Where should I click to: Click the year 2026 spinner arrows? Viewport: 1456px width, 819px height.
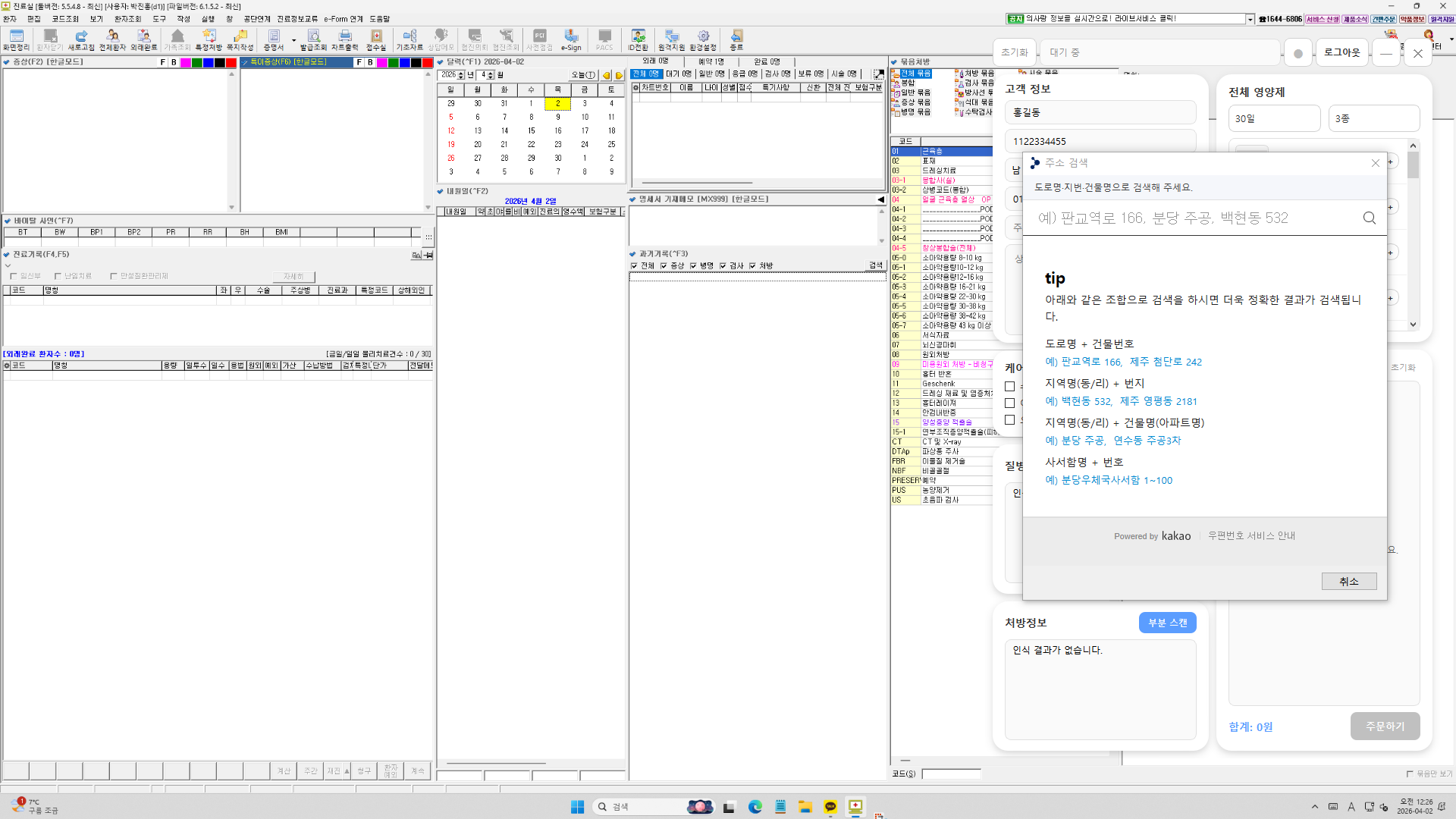461,75
